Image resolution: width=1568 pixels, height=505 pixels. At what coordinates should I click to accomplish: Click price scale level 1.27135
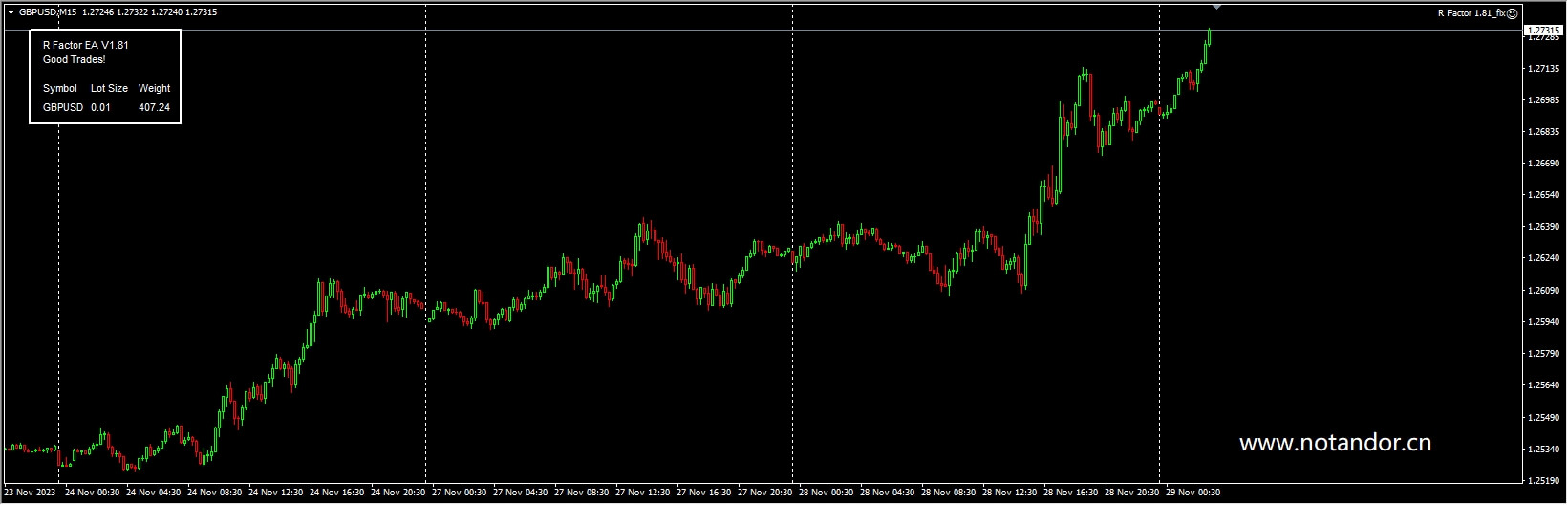1544,69
